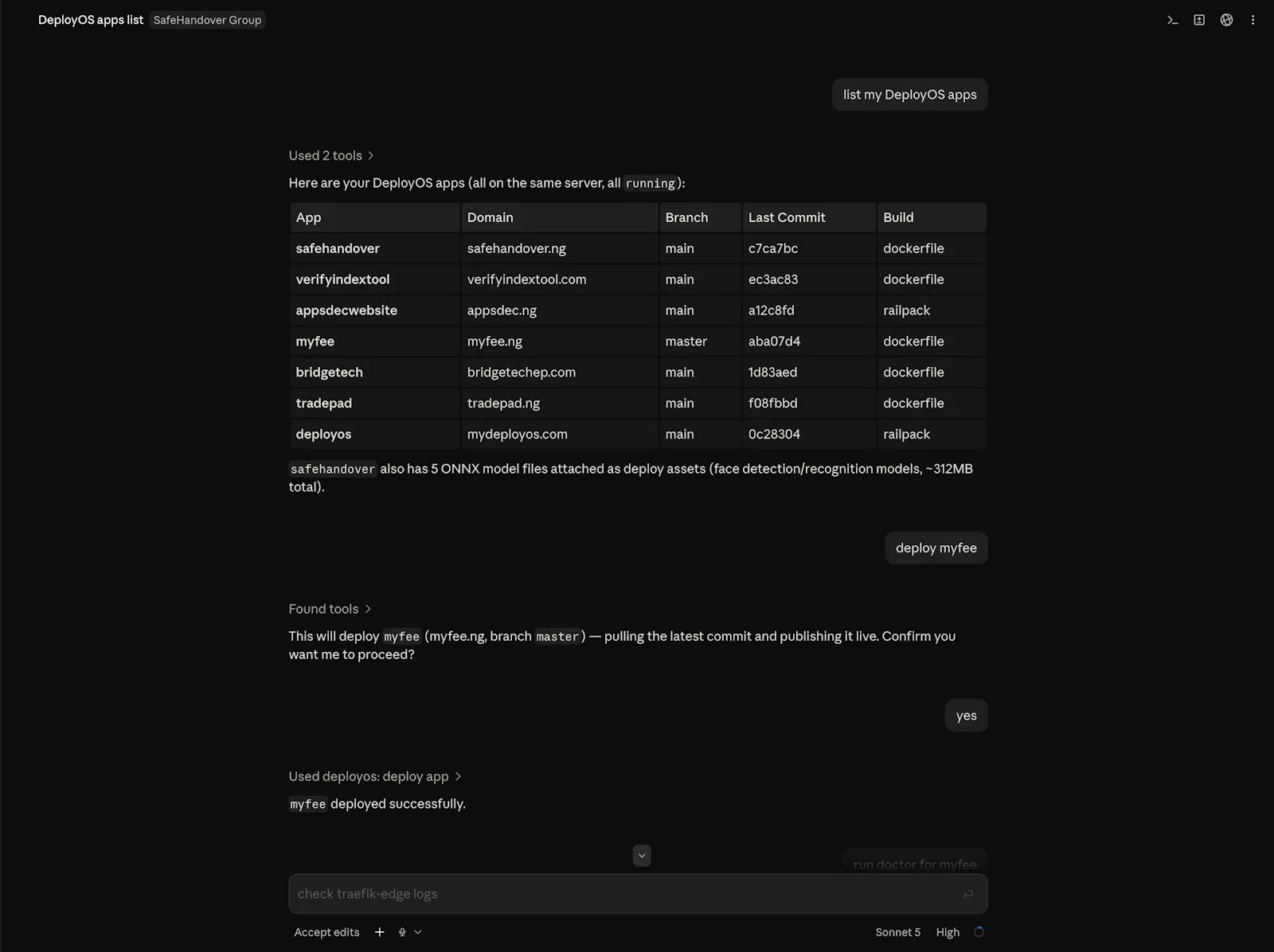1274x952 pixels.
Task: Click the 'Build' column header
Action: 932,217
